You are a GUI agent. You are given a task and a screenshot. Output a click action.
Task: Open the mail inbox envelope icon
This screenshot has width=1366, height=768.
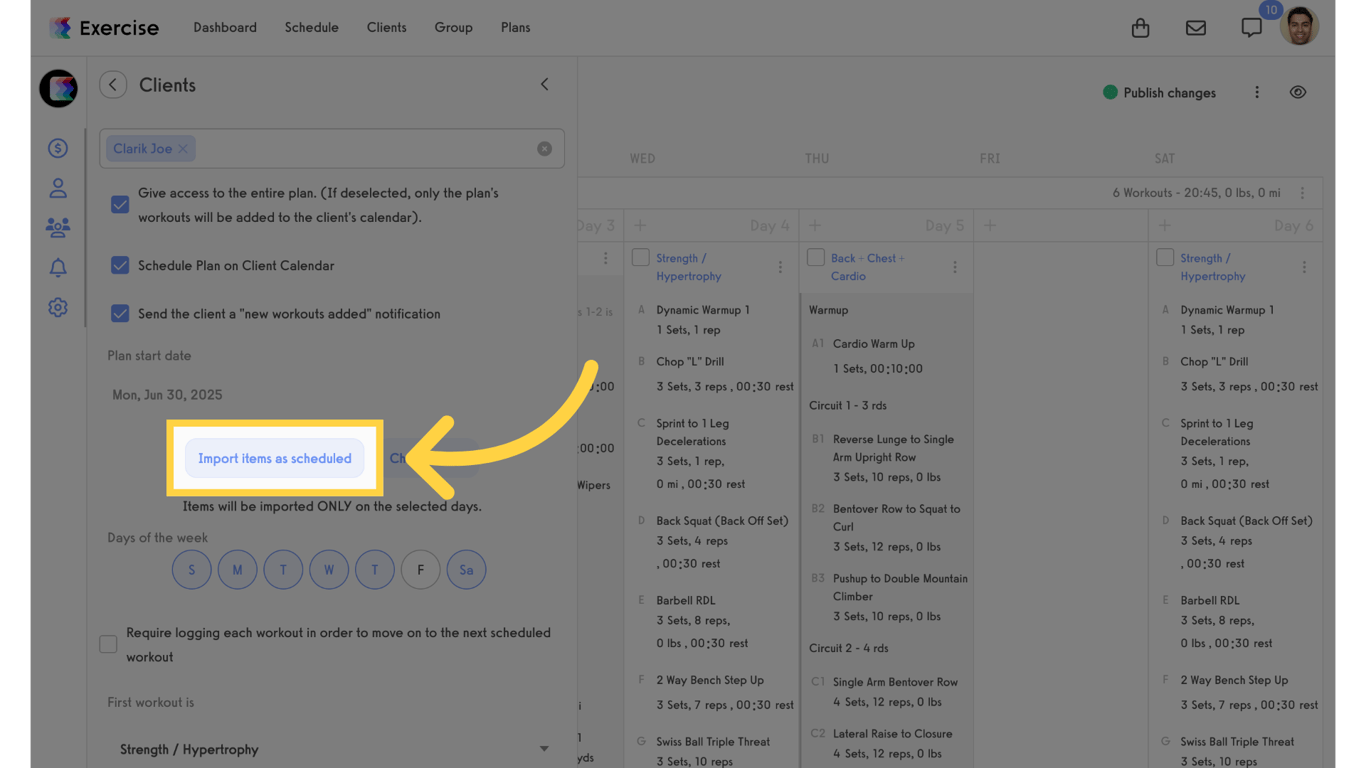1195,27
